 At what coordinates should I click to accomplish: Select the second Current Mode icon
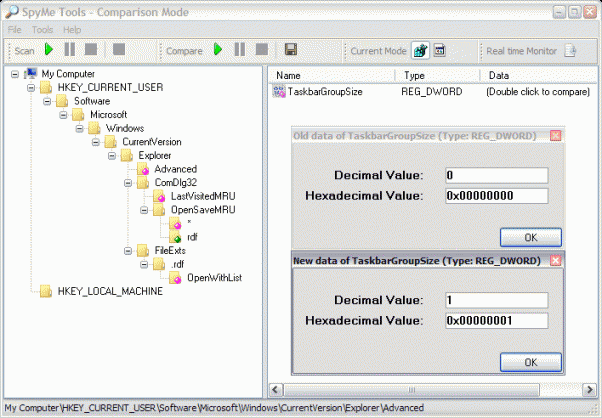pos(440,50)
